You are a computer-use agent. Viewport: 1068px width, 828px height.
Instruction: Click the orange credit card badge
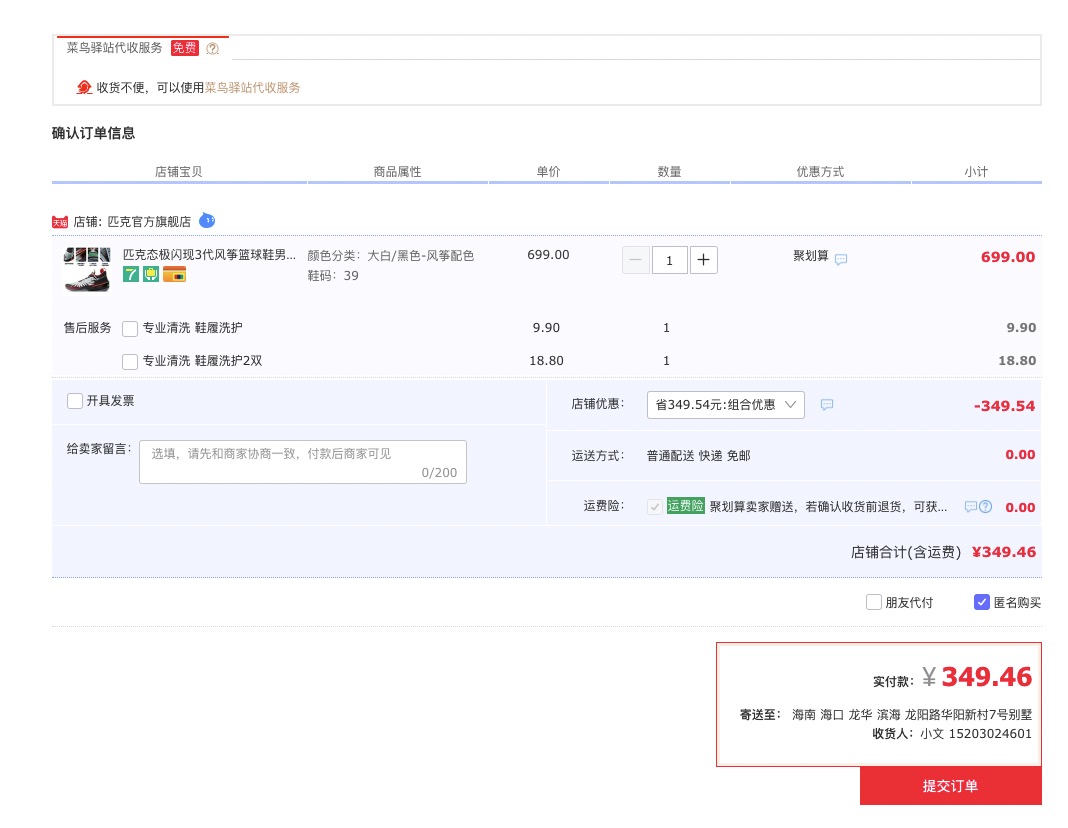(x=174, y=274)
